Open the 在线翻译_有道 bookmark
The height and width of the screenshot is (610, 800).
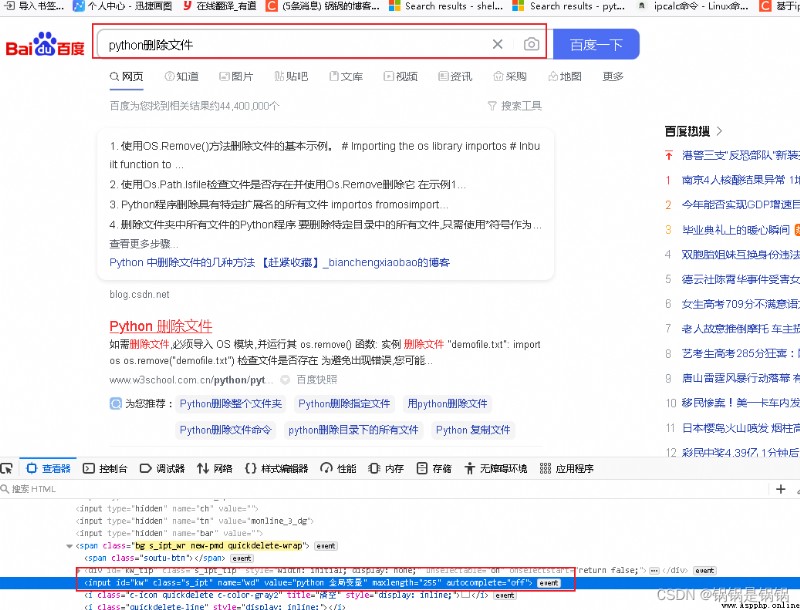(x=219, y=6)
